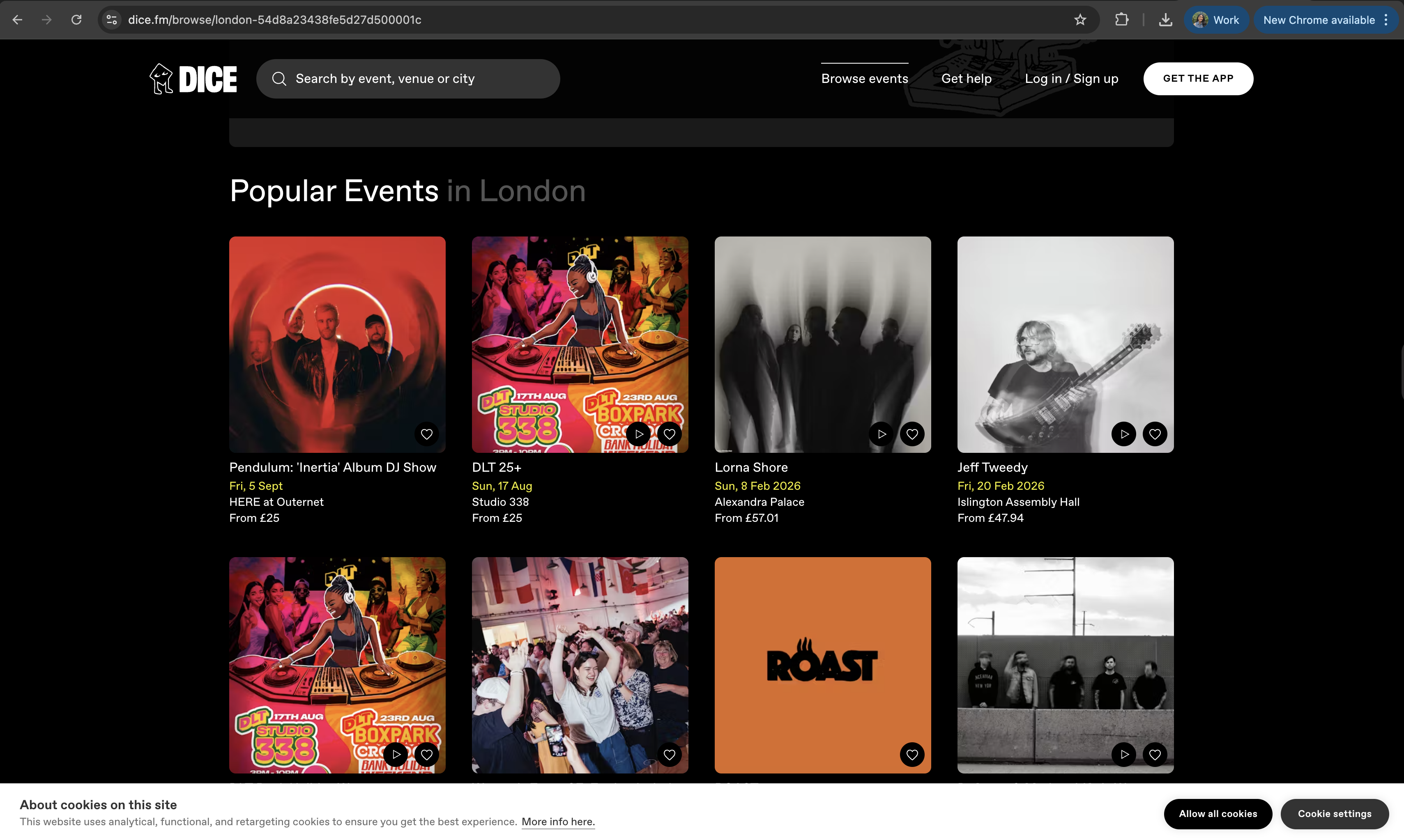Screen dimensions: 1404x840
Task: Reload the page
Action: click(x=76, y=20)
